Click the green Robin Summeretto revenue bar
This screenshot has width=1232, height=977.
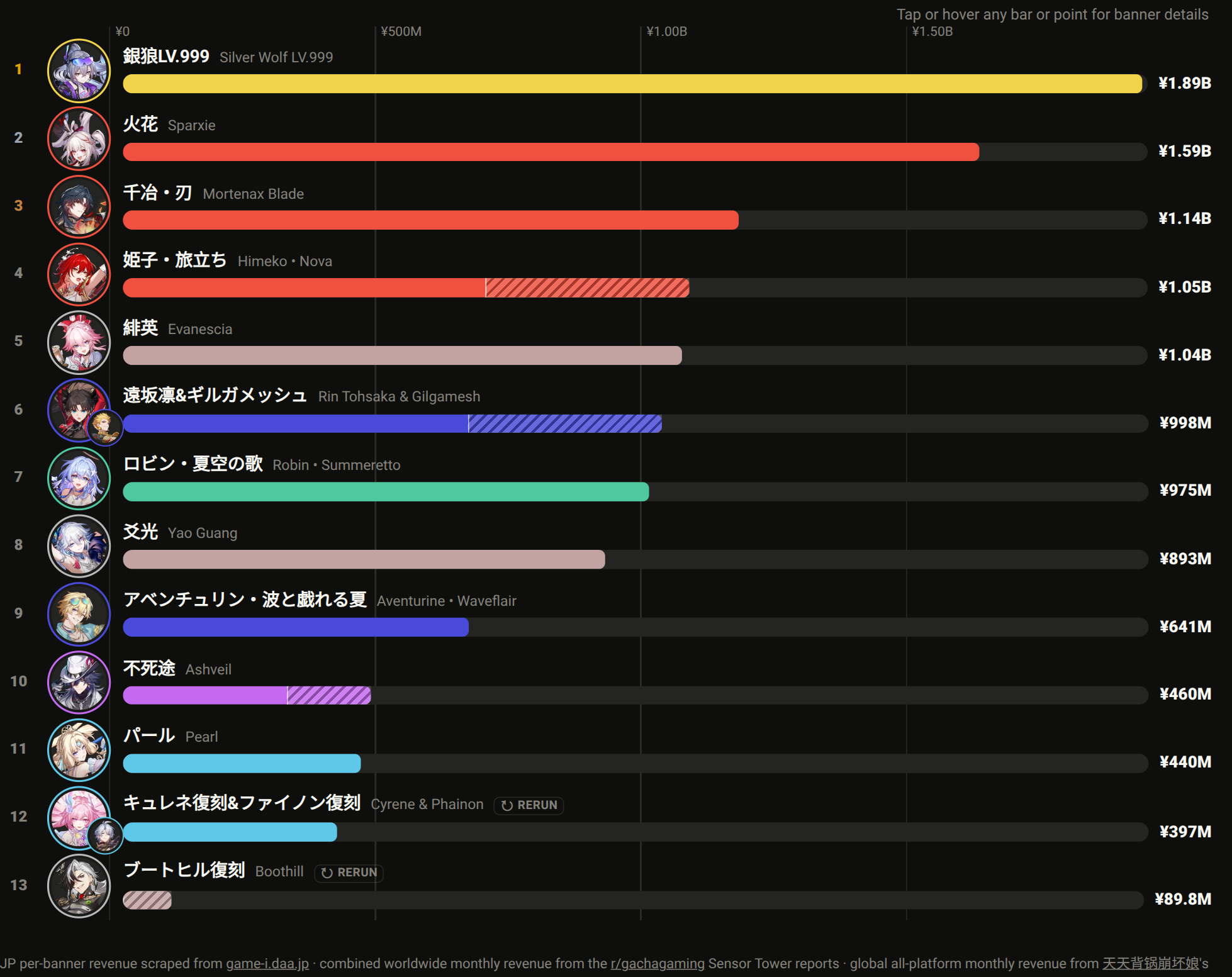tap(386, 491)
